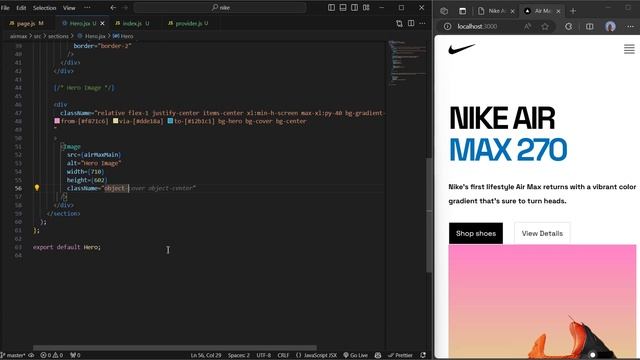Click the icon between Go Live and Prettier
This screenshot has width=640, height=360.
pos(378,355)
